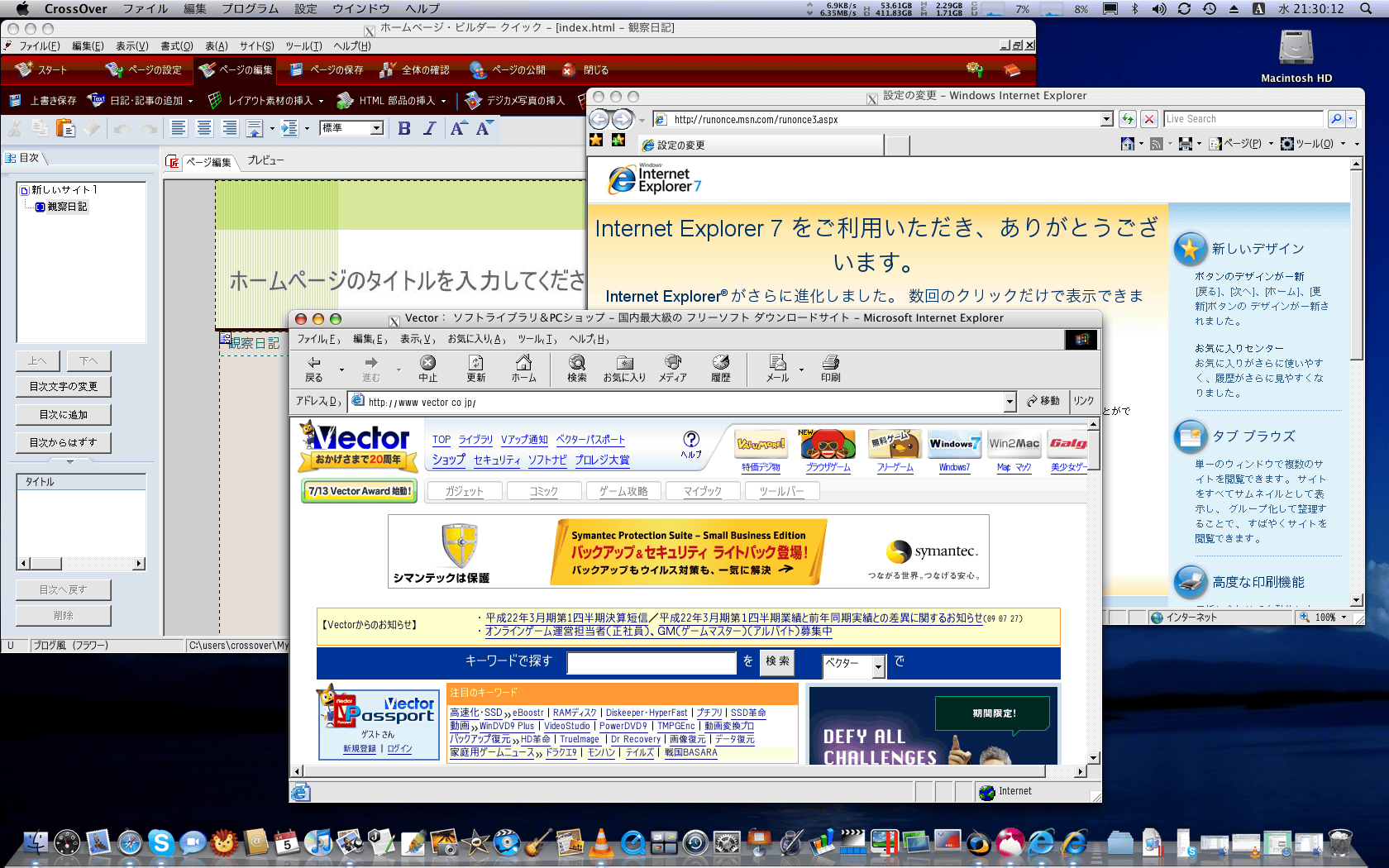Click the タイトル panel horizontal scrollbar
The width and height of the screenshot is (1389, 868).
tap(81, 564)
